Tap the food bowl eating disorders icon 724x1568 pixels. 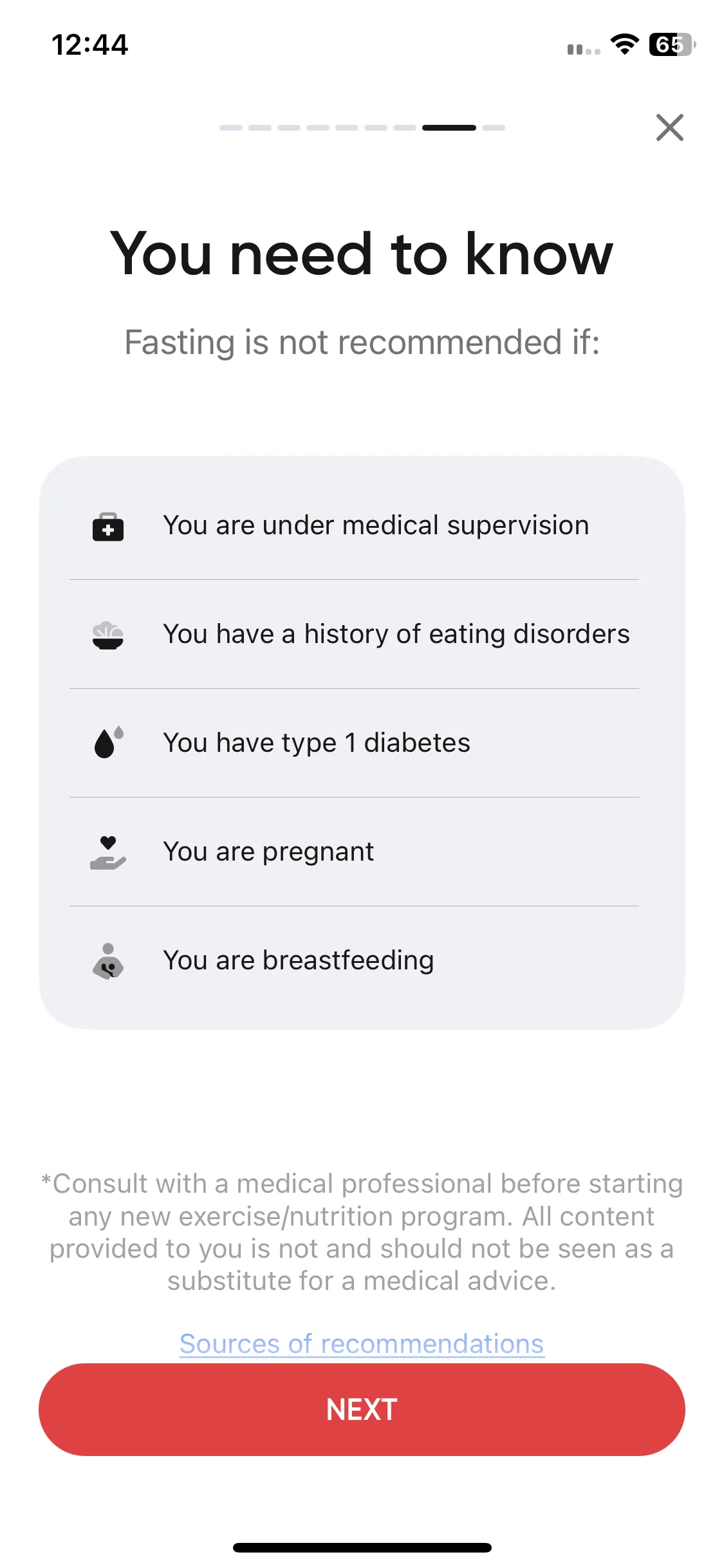[108, 635]
